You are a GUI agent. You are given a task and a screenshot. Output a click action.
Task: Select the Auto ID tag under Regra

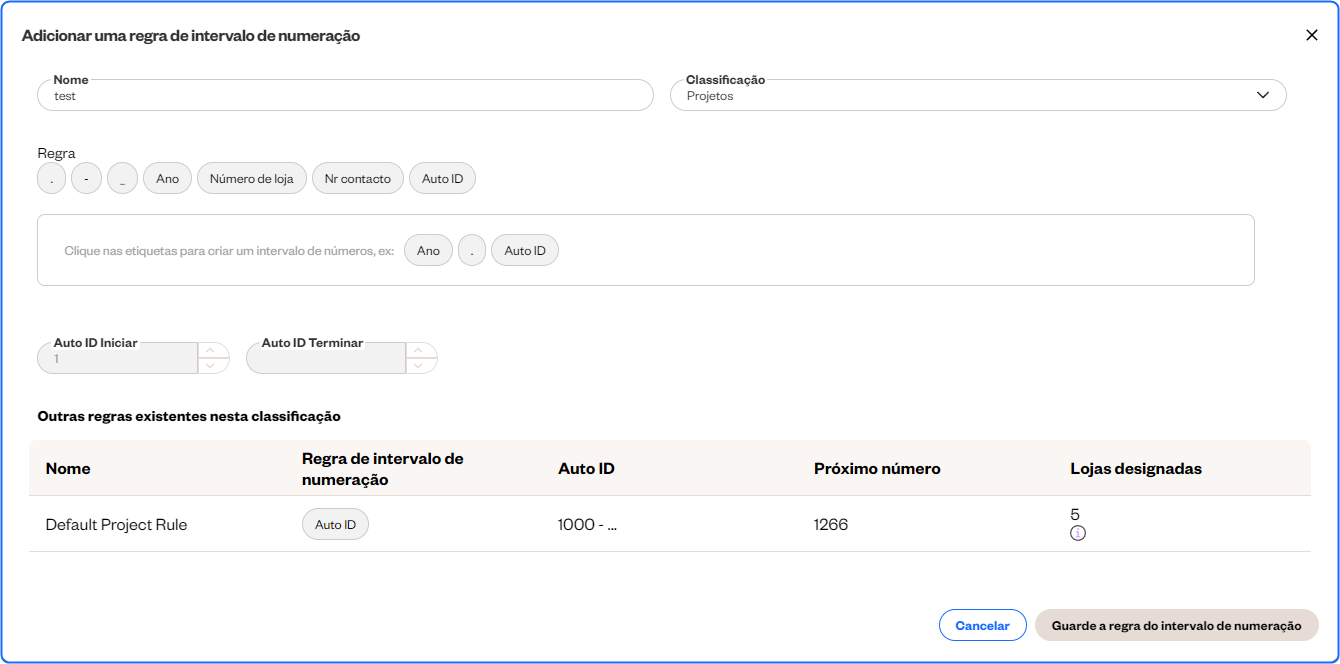442,179
